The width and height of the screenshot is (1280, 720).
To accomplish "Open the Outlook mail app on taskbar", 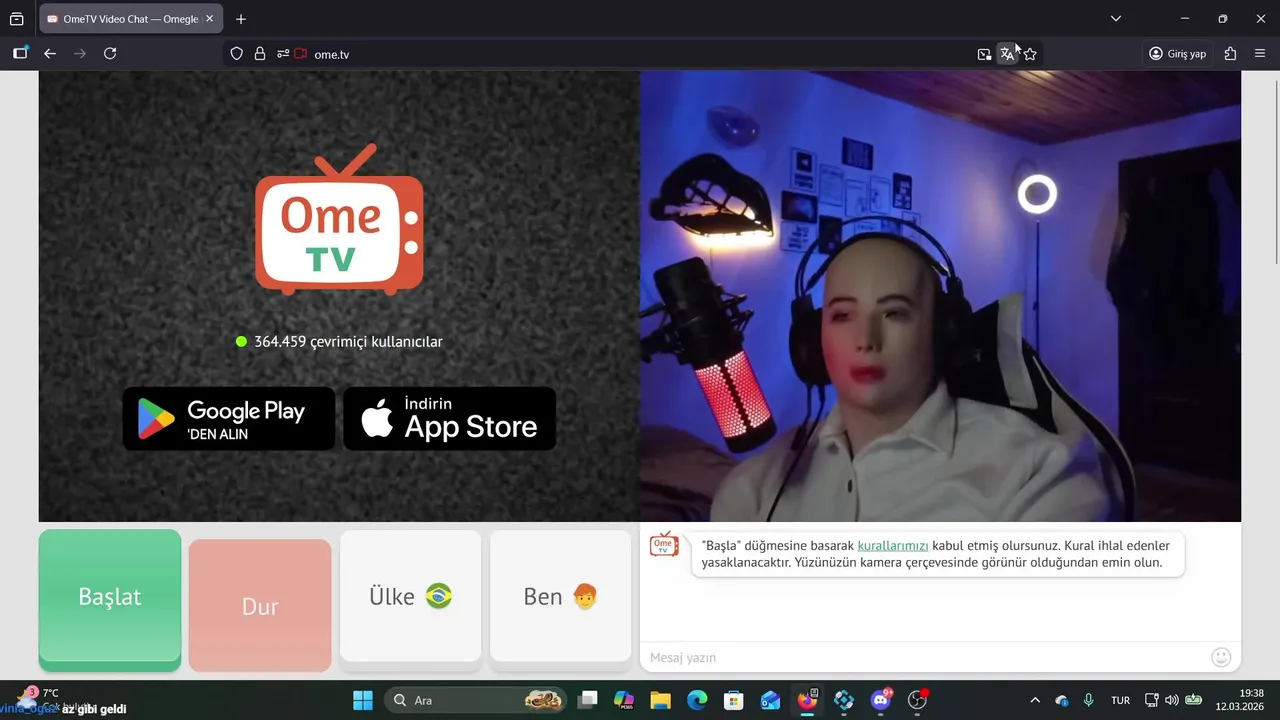I will (770, 700).
